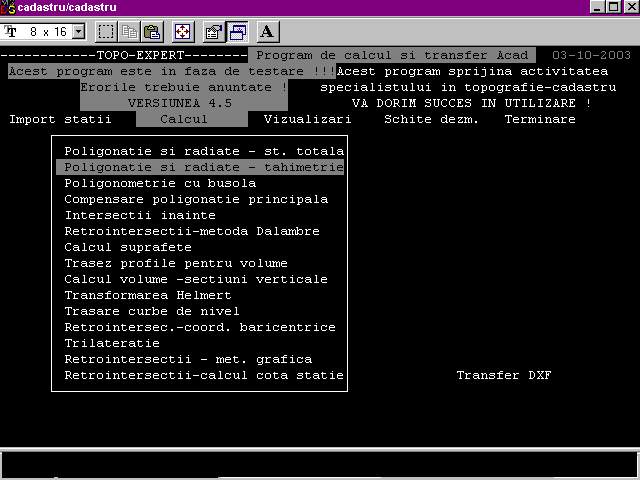Select the Terminare menu item

click(540, 120)
